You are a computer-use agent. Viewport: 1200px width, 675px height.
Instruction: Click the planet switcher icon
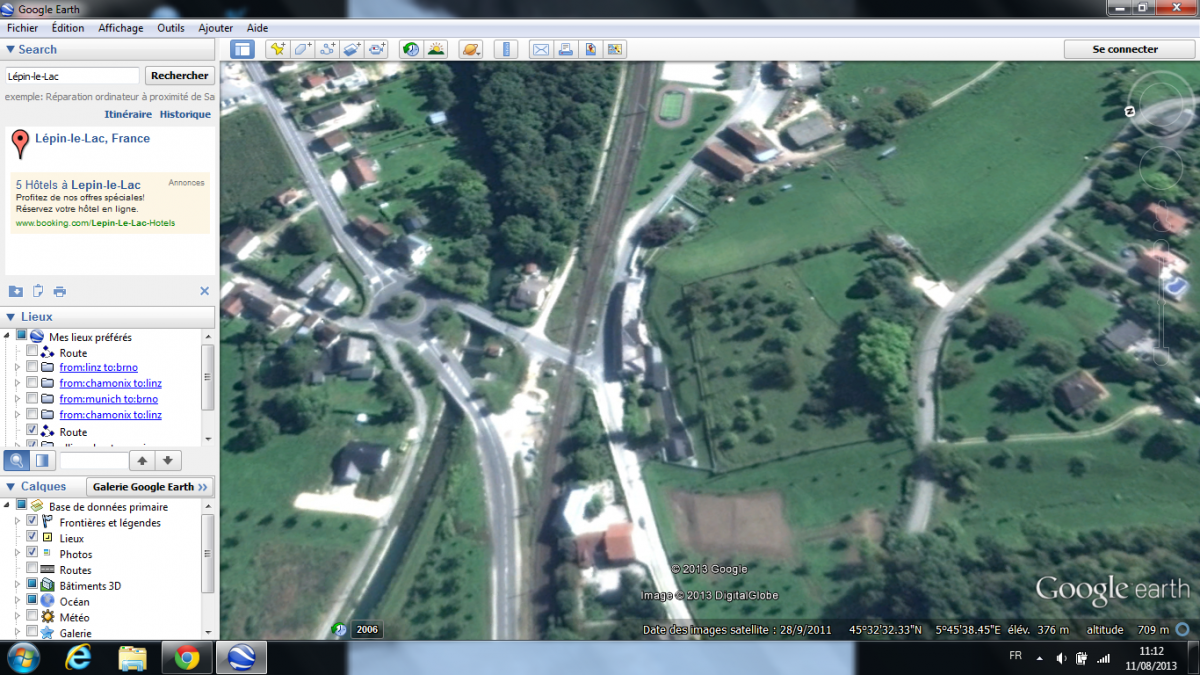coord(469,49)
